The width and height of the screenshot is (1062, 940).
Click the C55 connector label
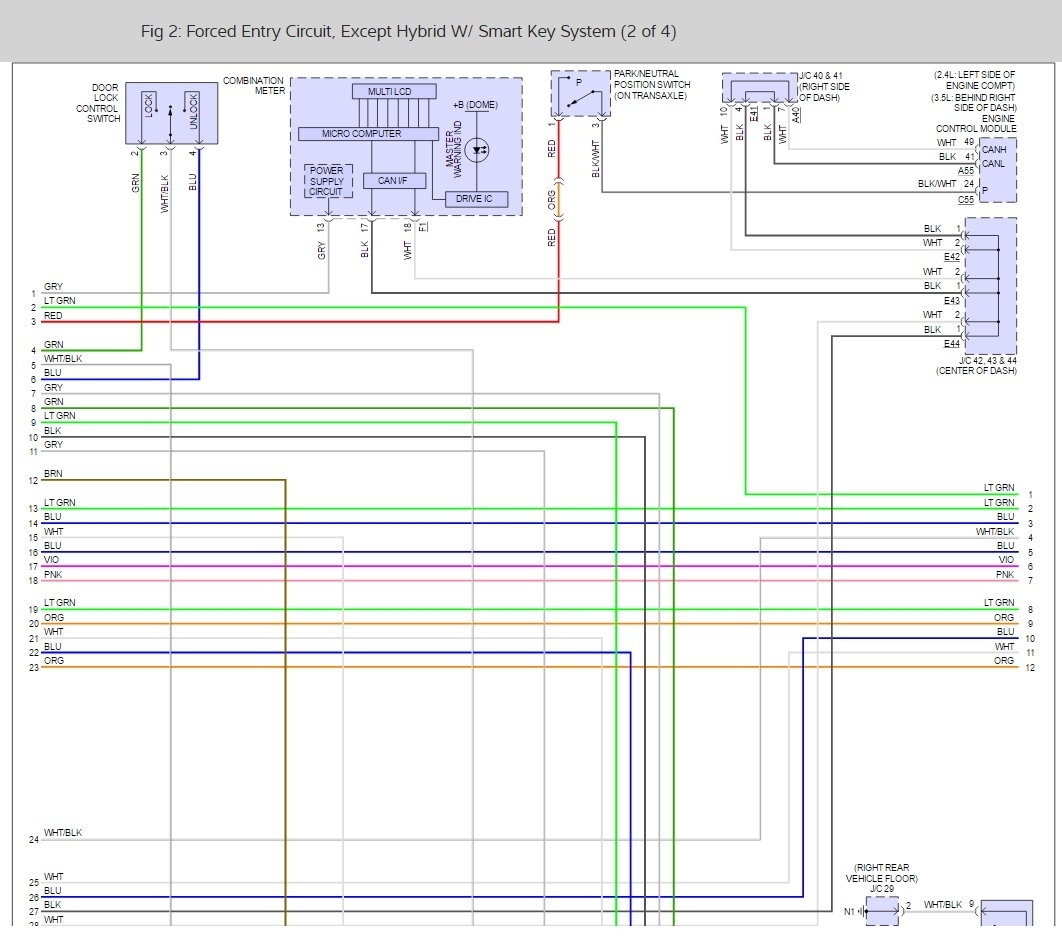[x=965, y=200]
